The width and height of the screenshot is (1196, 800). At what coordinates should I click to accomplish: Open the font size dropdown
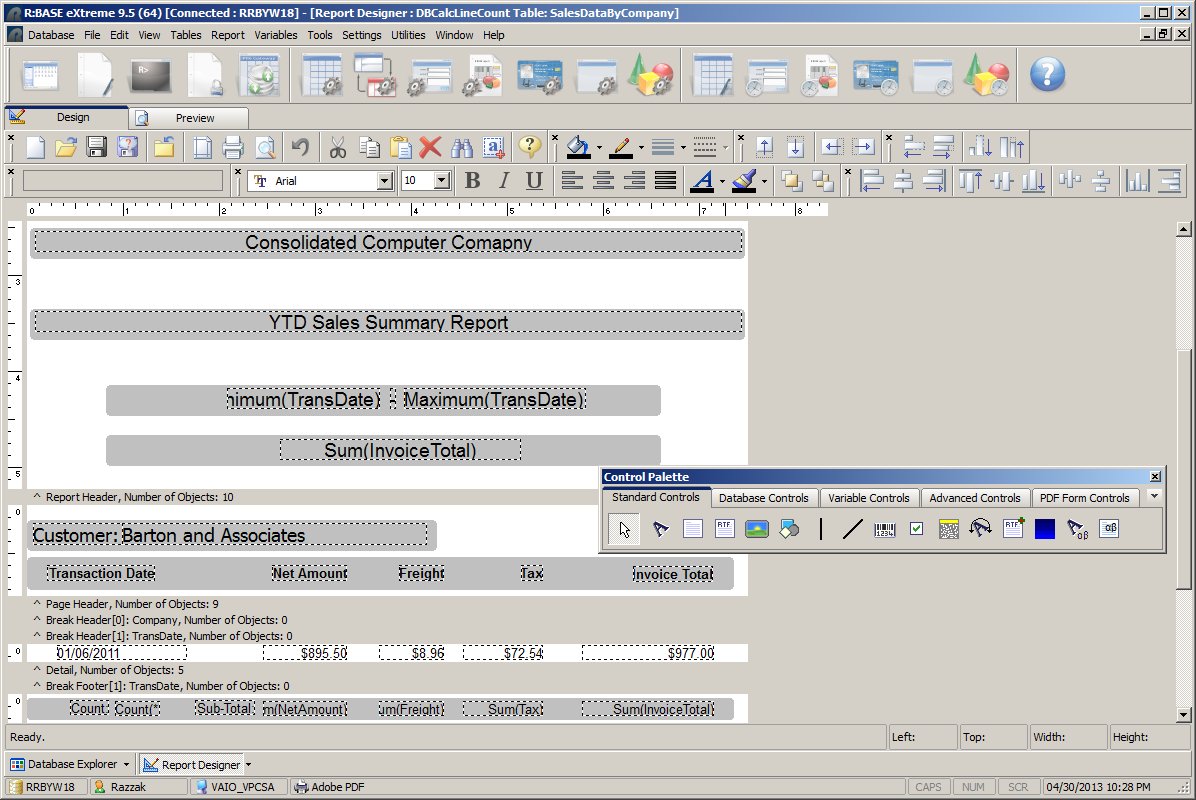pos(442,181)
